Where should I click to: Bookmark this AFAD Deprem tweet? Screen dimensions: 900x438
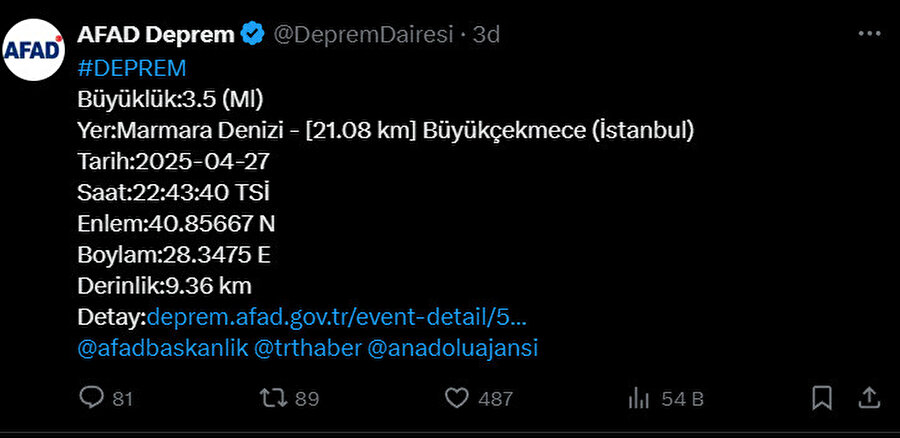pos(822,397)
